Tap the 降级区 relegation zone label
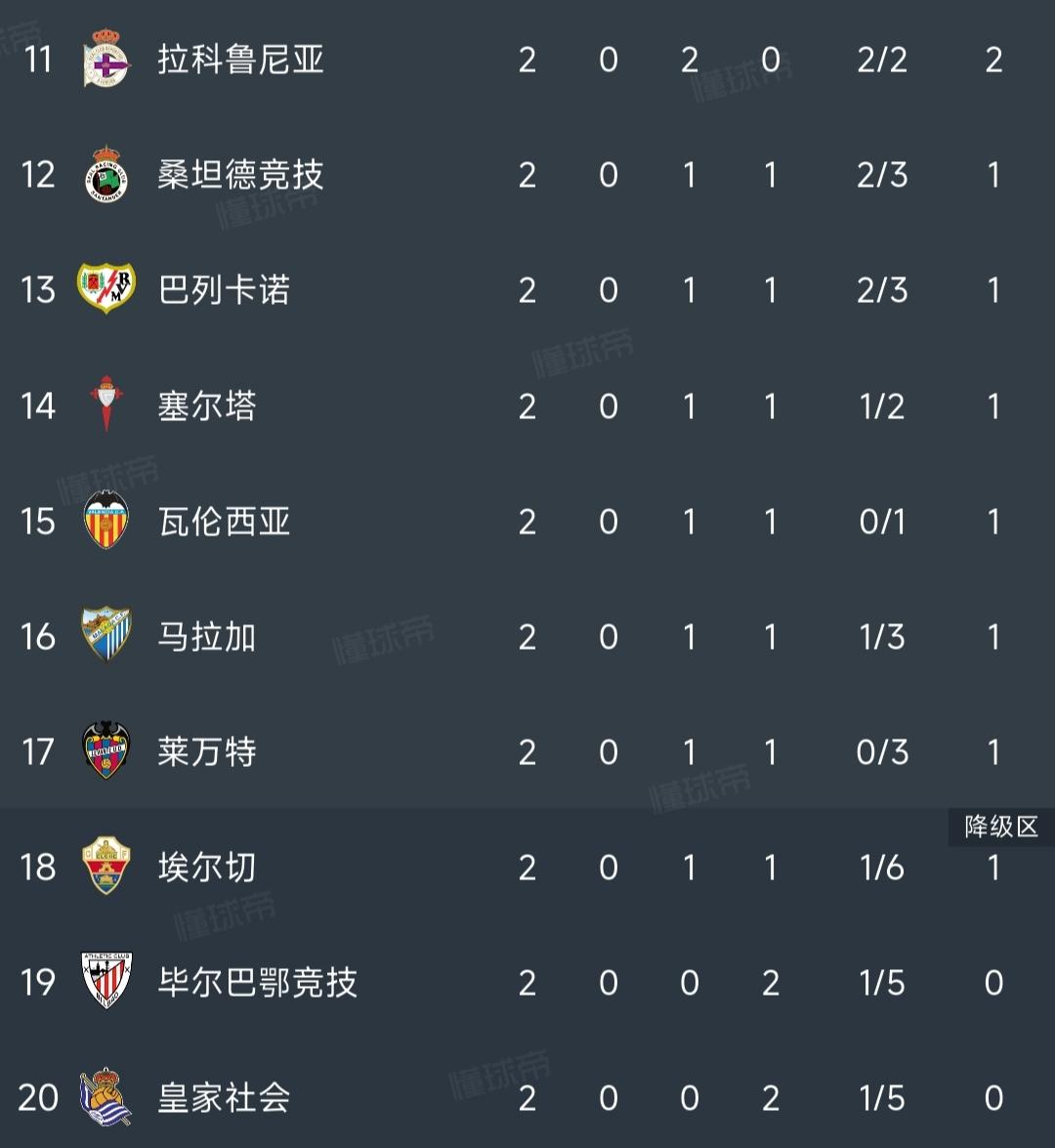The height and width of the screenshot is (1148, 1055). (x=1001, y=828)
